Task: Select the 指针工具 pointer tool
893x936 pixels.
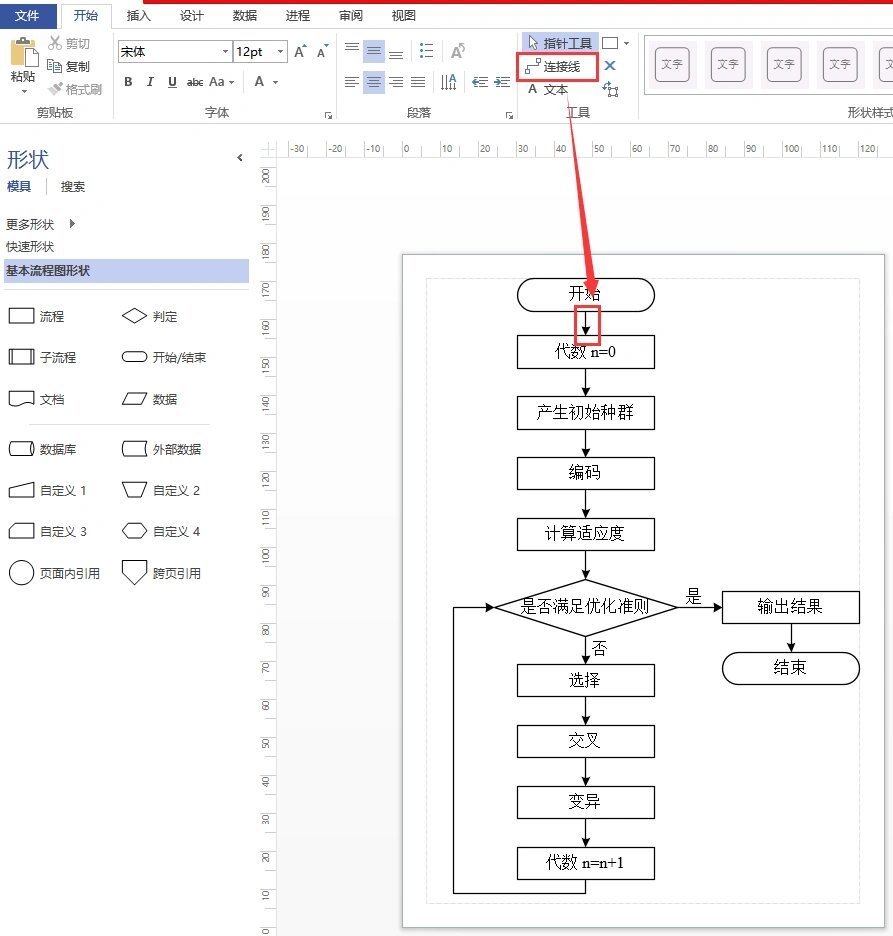Action: 560,43
